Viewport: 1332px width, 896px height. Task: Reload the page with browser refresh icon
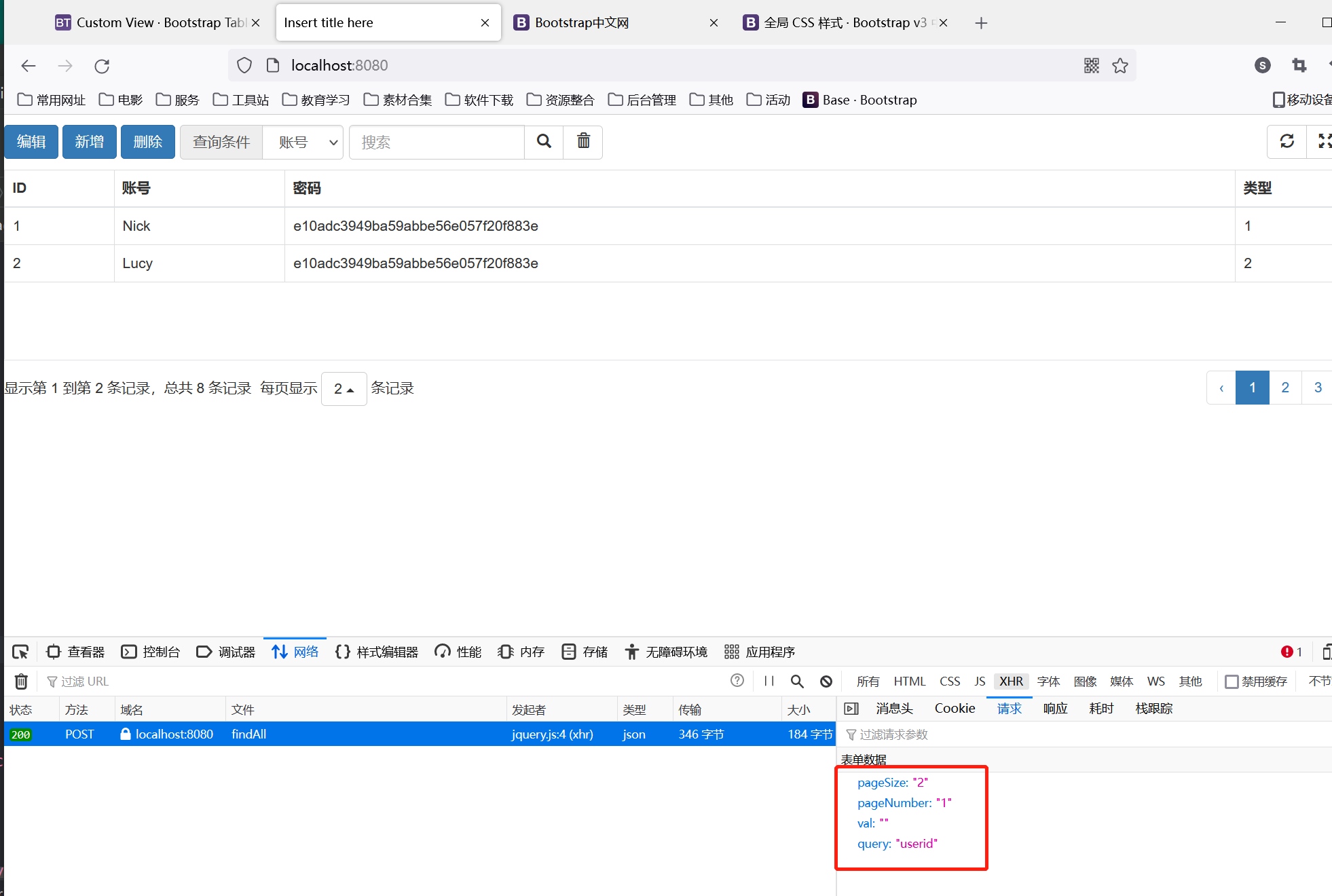coord(102,66)
